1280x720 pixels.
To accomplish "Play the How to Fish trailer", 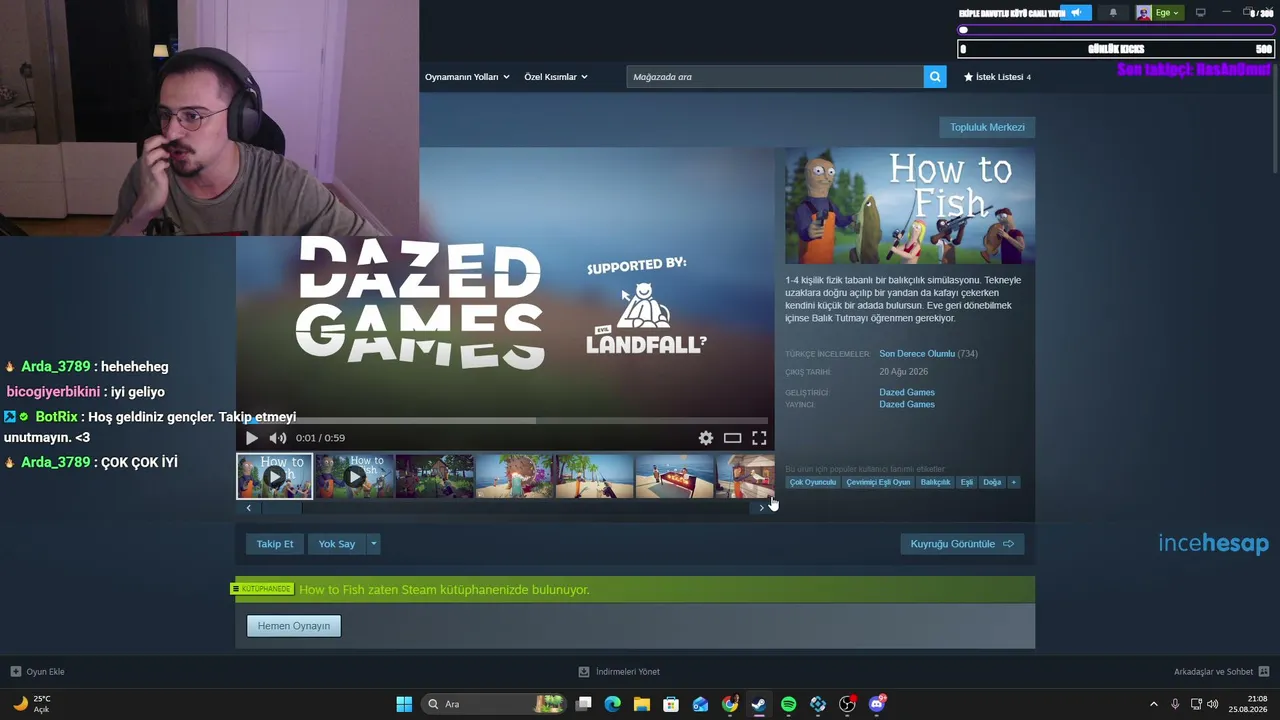I will click(251, 438).
